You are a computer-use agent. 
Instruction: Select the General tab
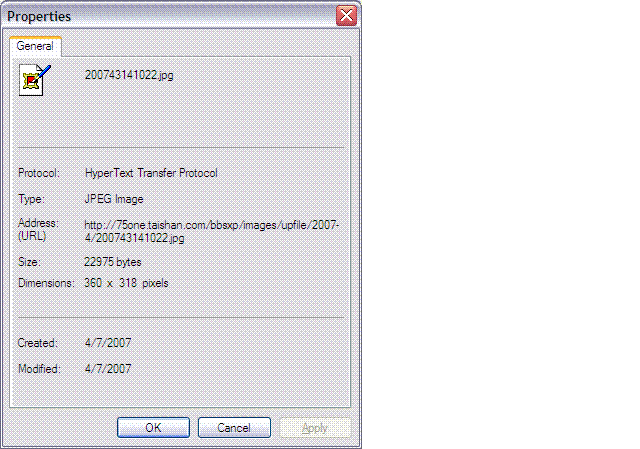click(35, 46)
